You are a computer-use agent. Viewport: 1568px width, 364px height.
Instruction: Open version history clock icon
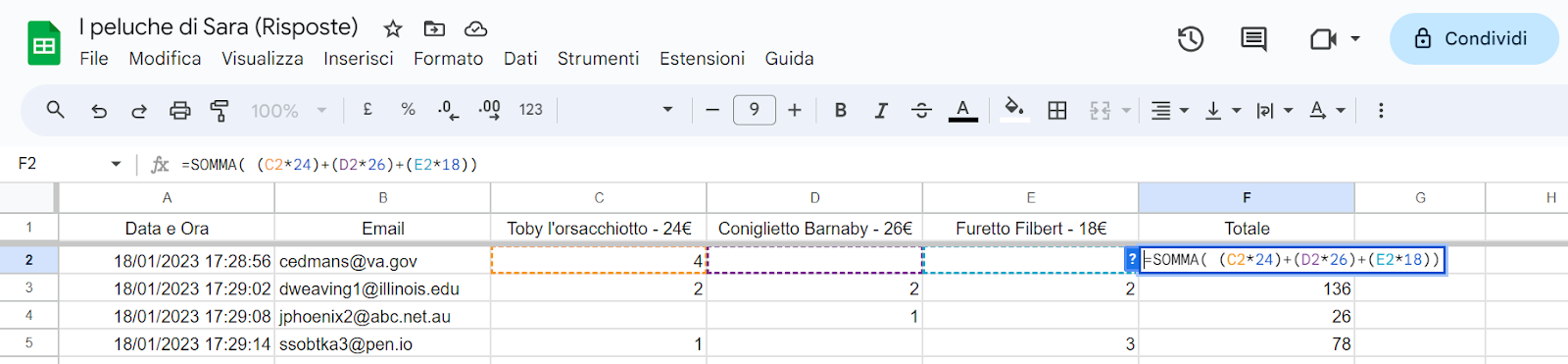[1191, 39]
